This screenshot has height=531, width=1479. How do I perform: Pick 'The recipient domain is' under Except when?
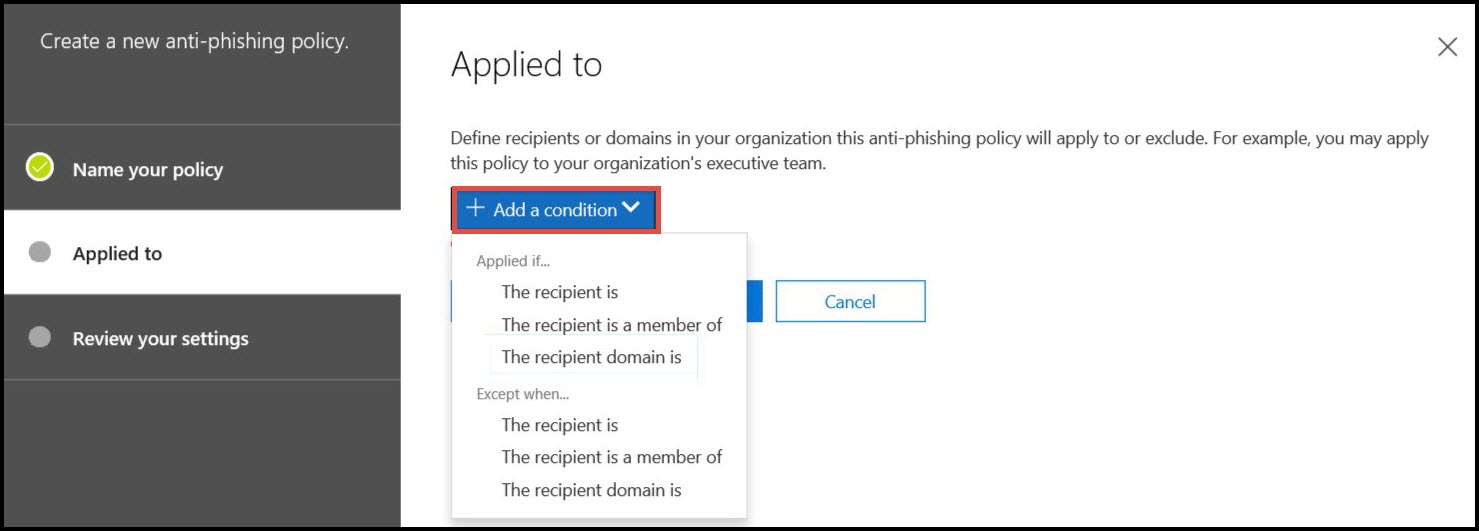click(591, 490)
